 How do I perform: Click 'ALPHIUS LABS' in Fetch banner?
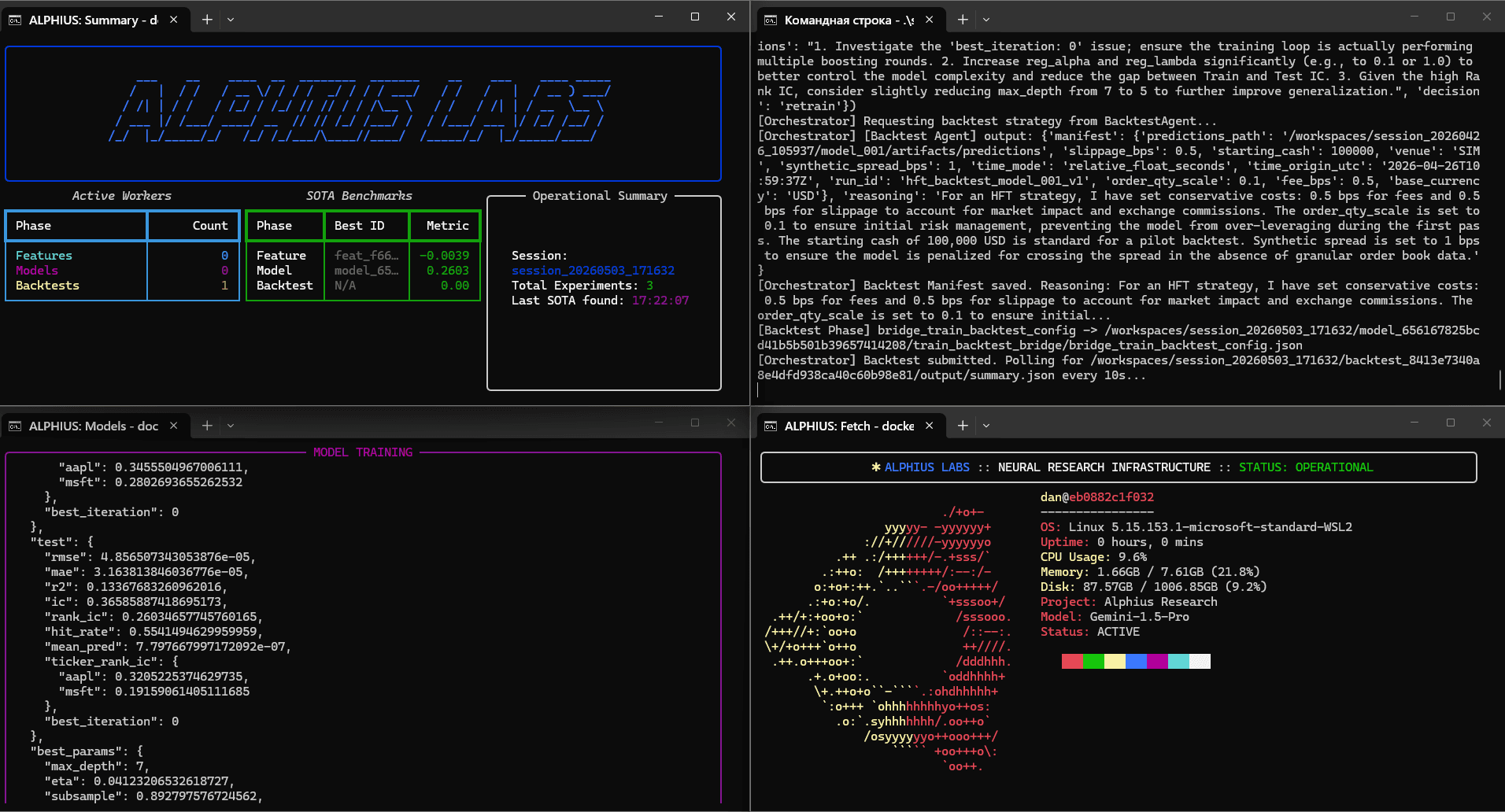[x=926, y=467]
